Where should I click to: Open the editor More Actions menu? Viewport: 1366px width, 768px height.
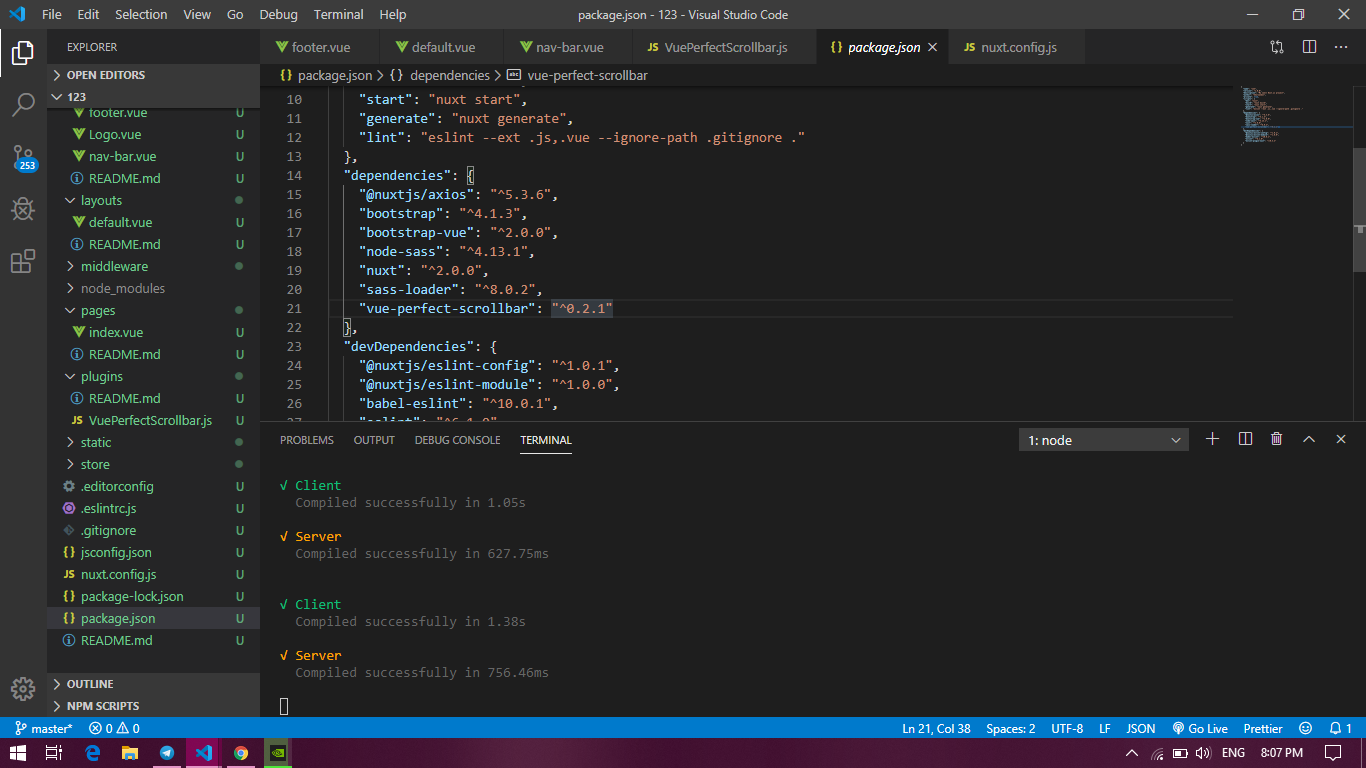[x=1341, y=47]
